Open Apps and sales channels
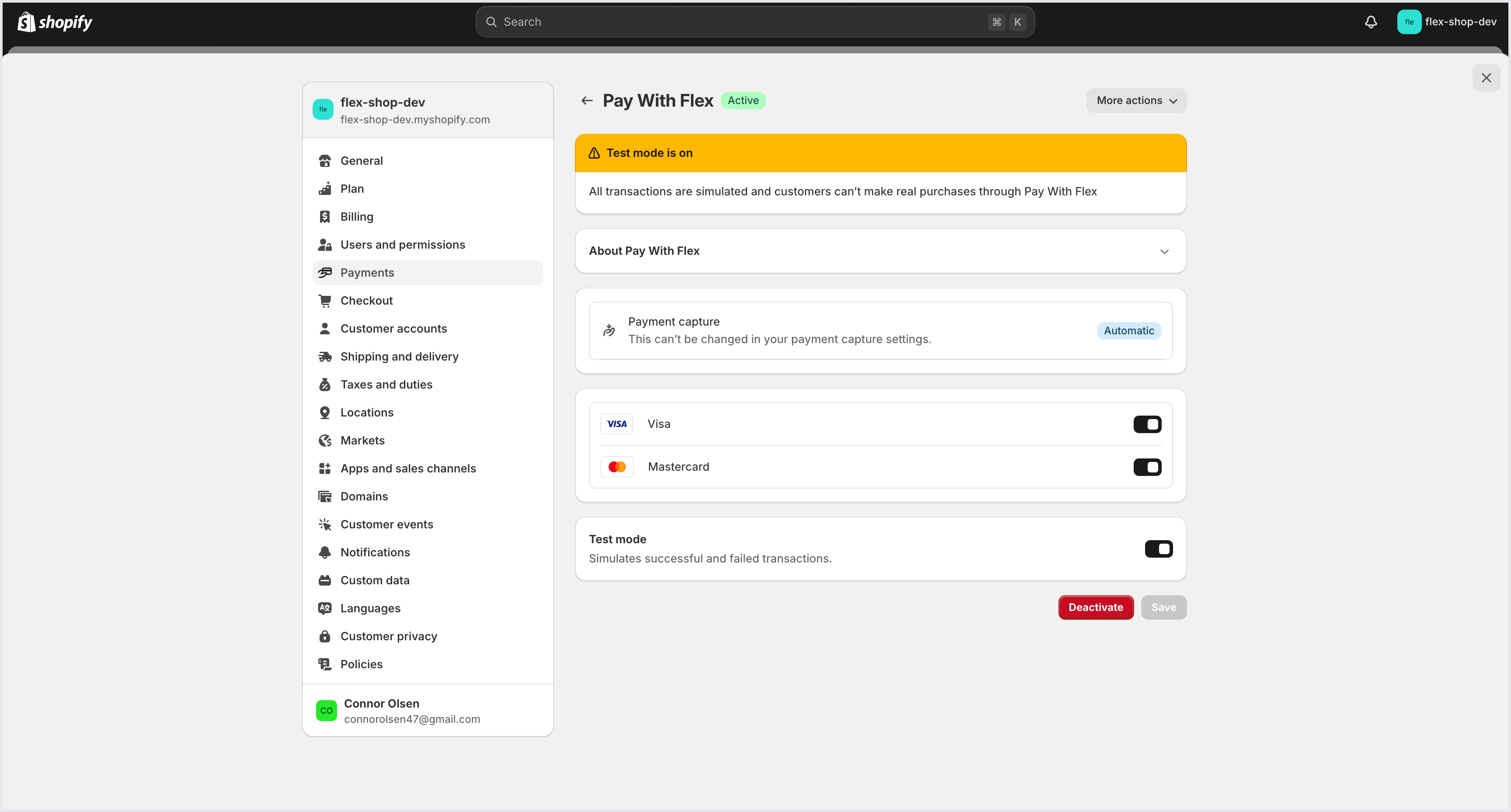The width and height of the screenshot is (1511, 812). tap(428, 468)
